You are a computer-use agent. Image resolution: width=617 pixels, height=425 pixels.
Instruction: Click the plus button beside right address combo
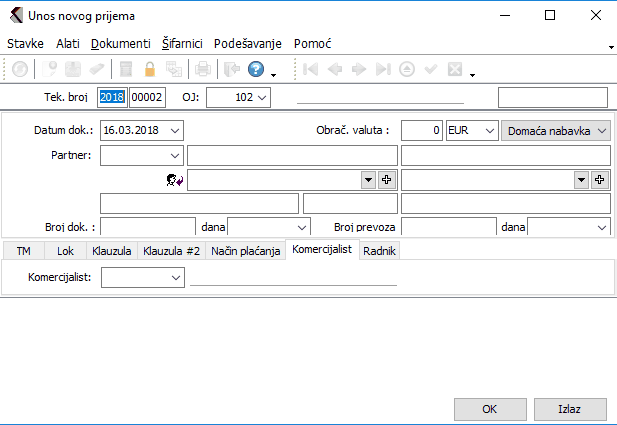(600, 179)
